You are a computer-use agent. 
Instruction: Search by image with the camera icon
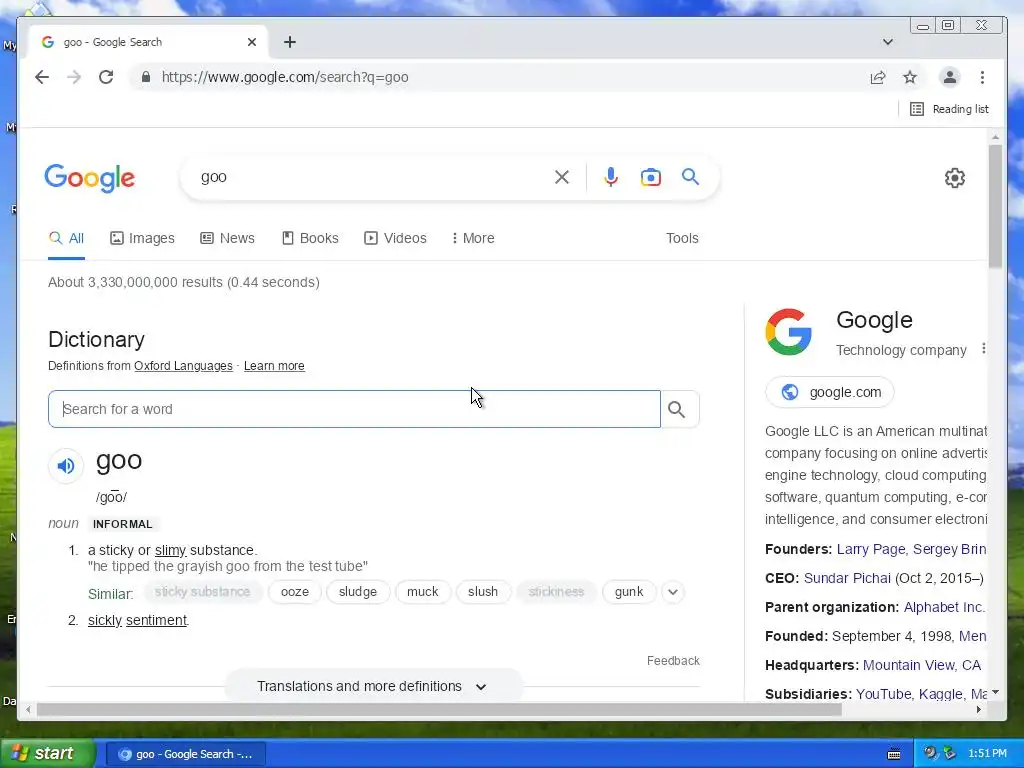click(x=650, y=177)
